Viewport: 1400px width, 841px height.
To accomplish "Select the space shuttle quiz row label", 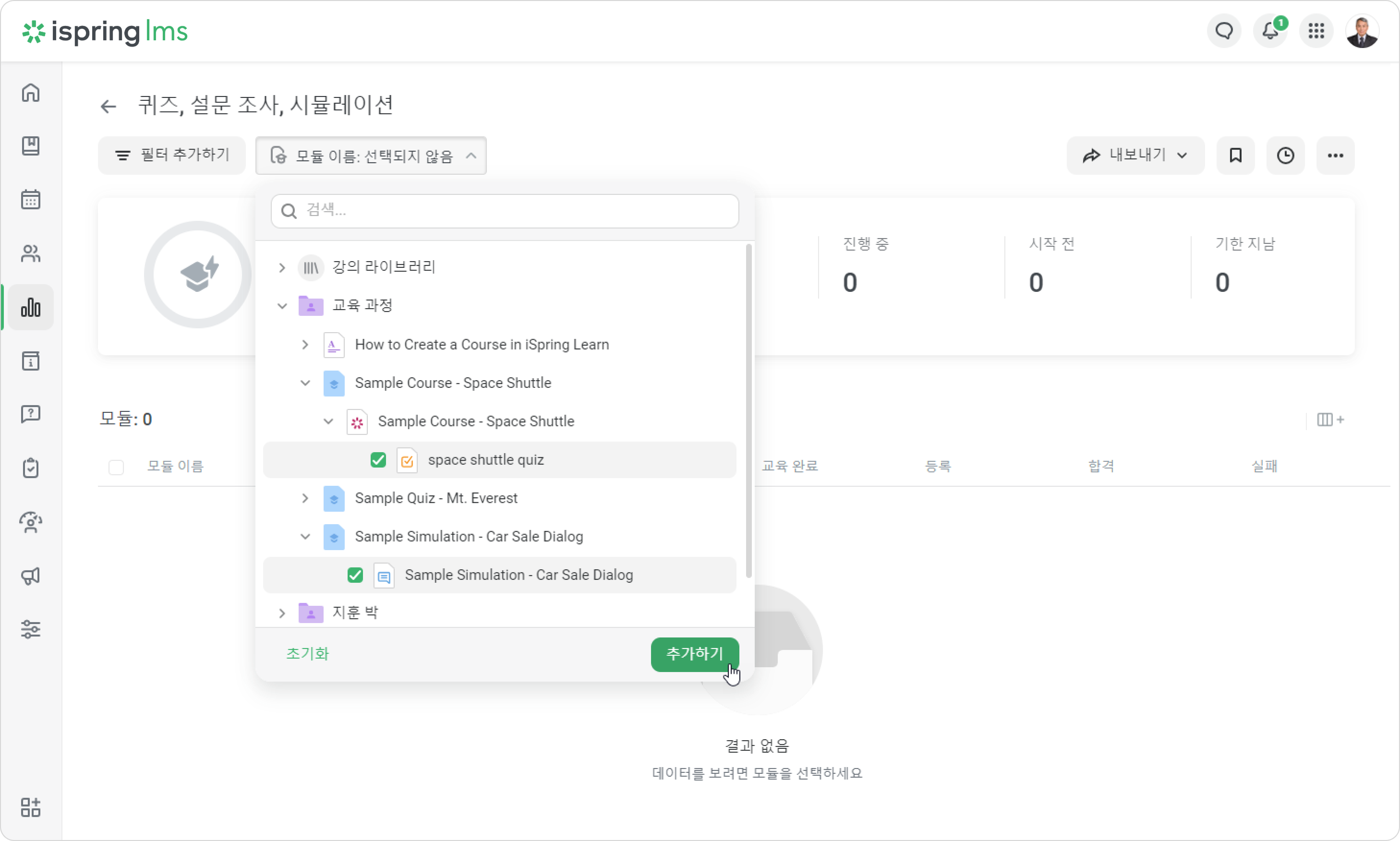I will 486,460.
